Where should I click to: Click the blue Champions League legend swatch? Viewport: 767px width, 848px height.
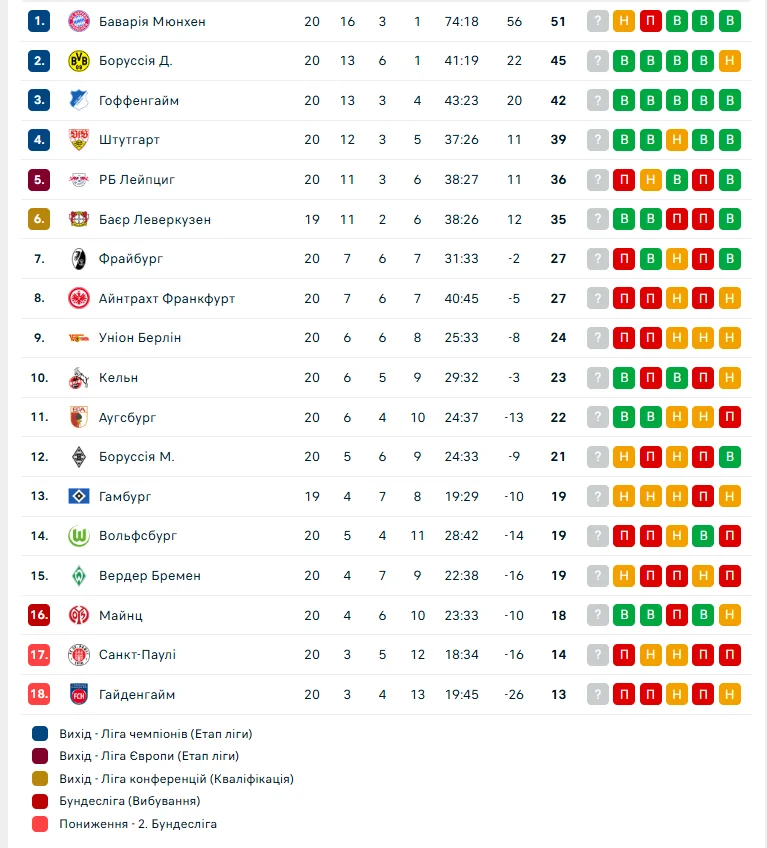coord(40,734)
